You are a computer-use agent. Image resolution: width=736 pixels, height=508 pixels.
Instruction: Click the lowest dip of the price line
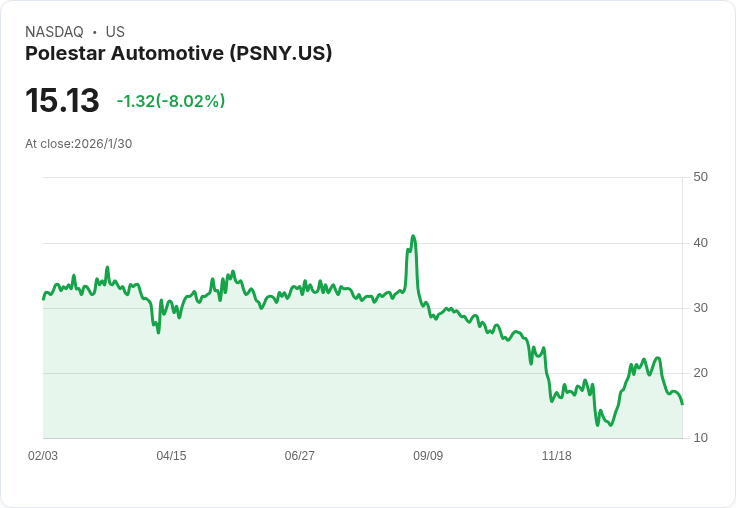pos(610,426)
